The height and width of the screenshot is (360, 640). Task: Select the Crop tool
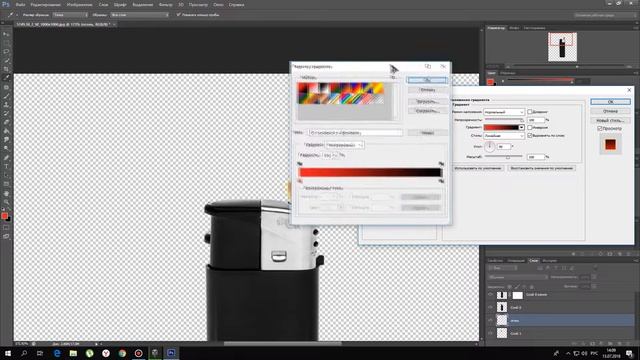[x=6, y=69]
